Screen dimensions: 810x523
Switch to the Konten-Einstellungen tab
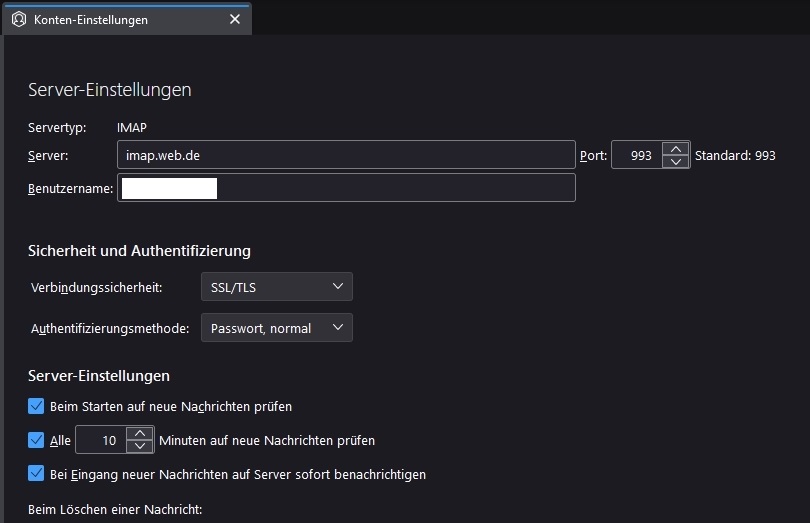127,19
